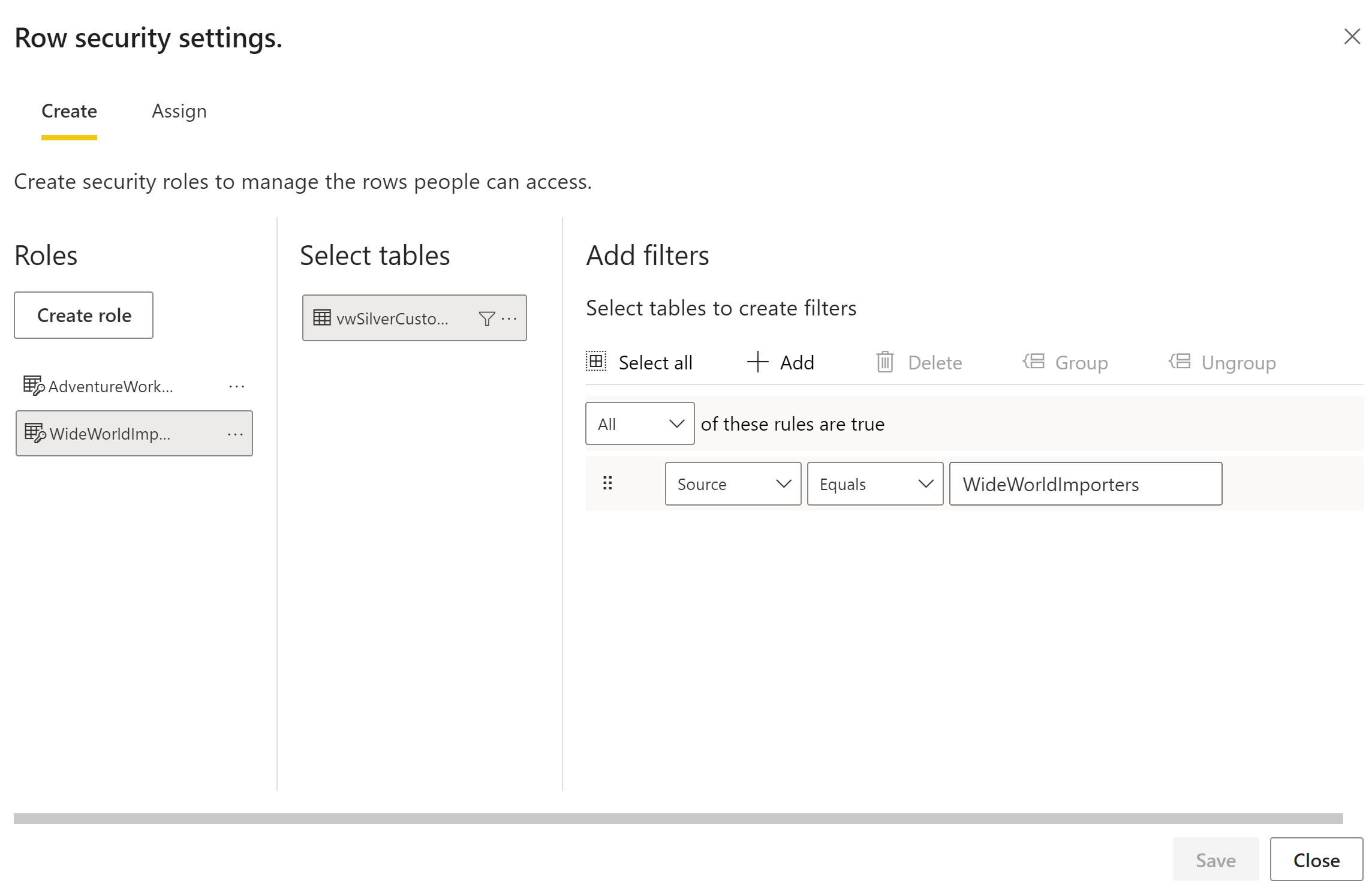Image resolution: width=1372 pixels, height=890 pixels.
Task: Click the drag handle on Source rule
Action: point(607,483)
